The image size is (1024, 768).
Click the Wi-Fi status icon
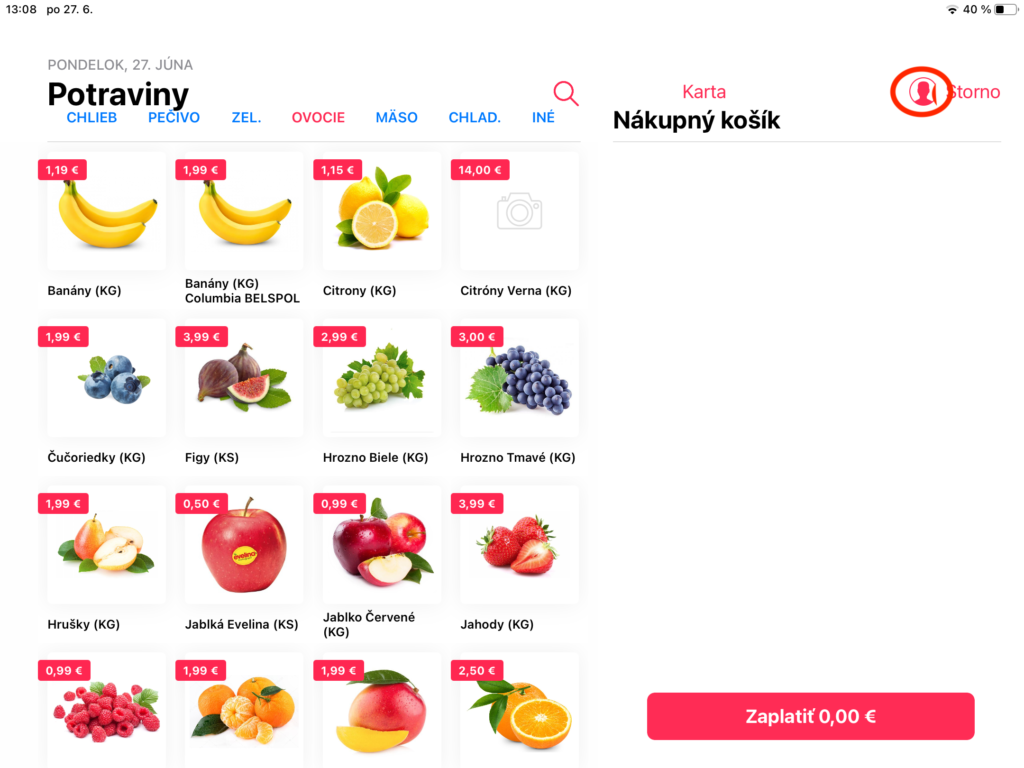tap(952, 10)
